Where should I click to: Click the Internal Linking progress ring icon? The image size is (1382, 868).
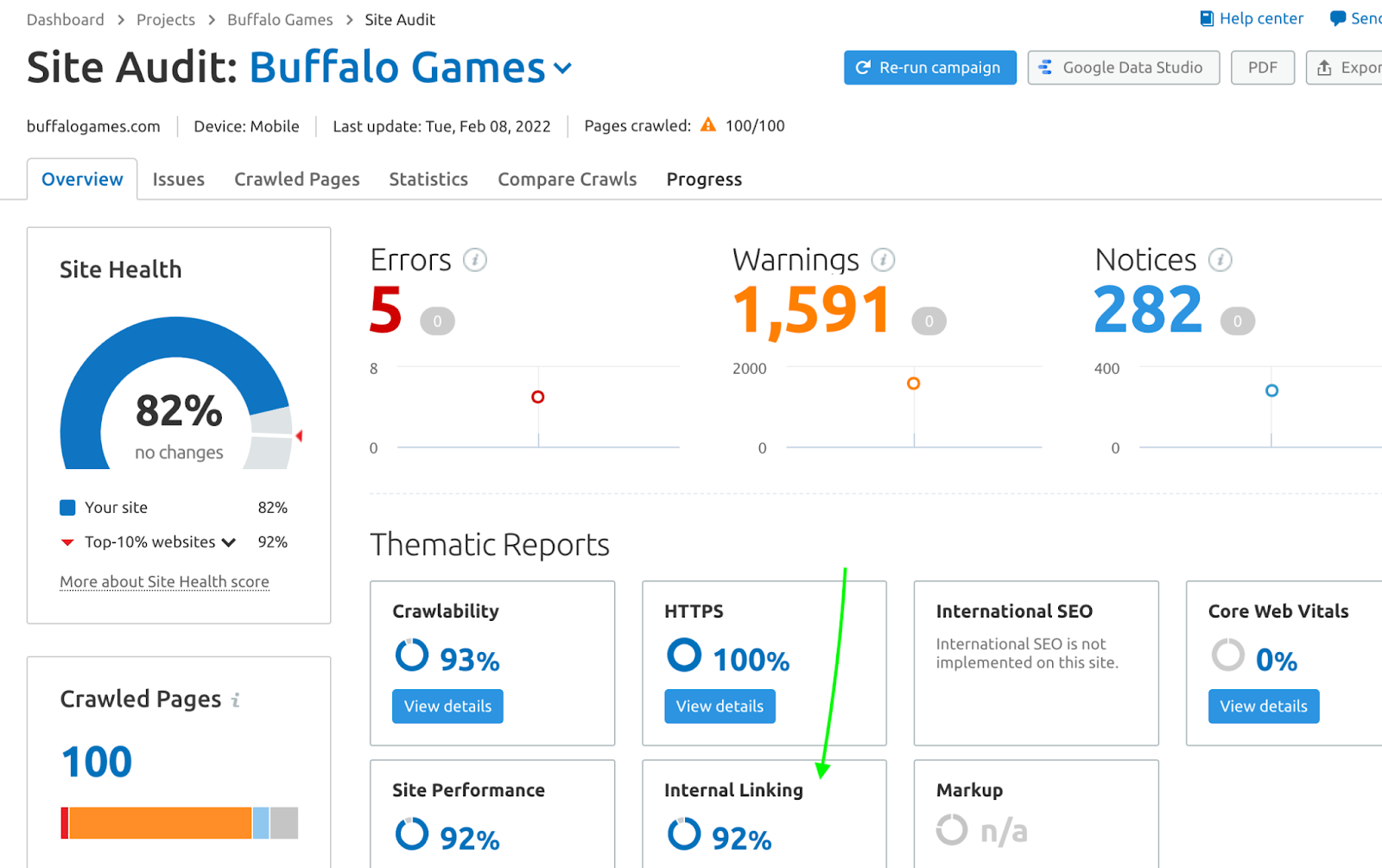(x=684, y=833)
